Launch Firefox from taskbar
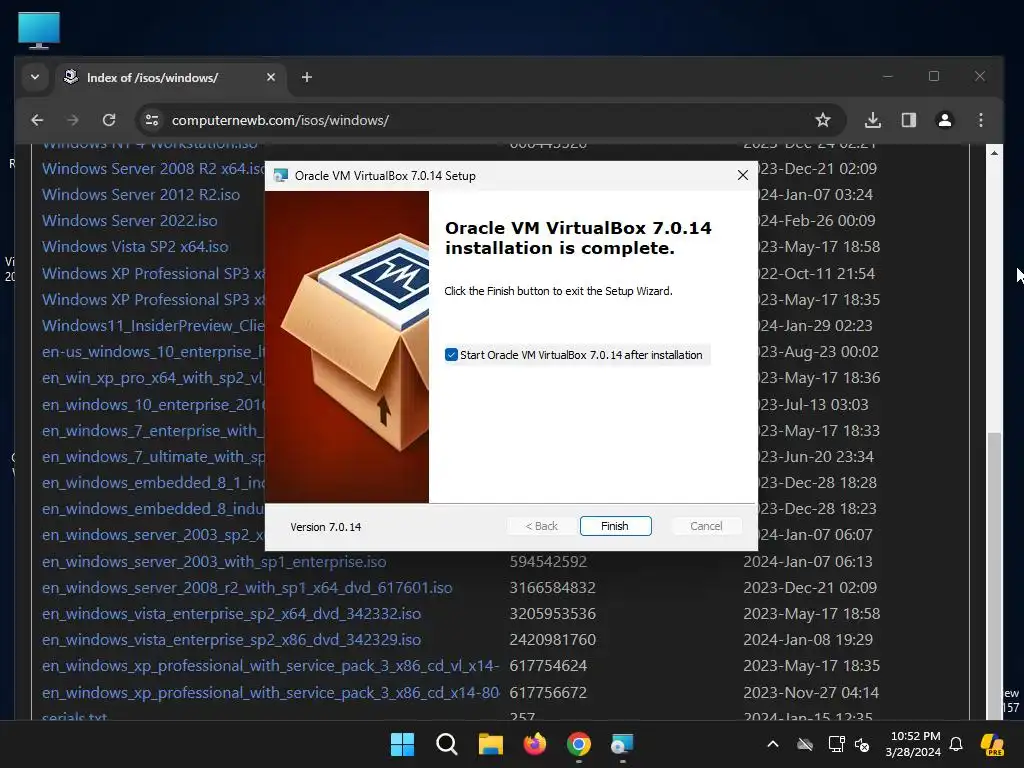Viewport: 1024px width, 768px height. tap(535, 744)
